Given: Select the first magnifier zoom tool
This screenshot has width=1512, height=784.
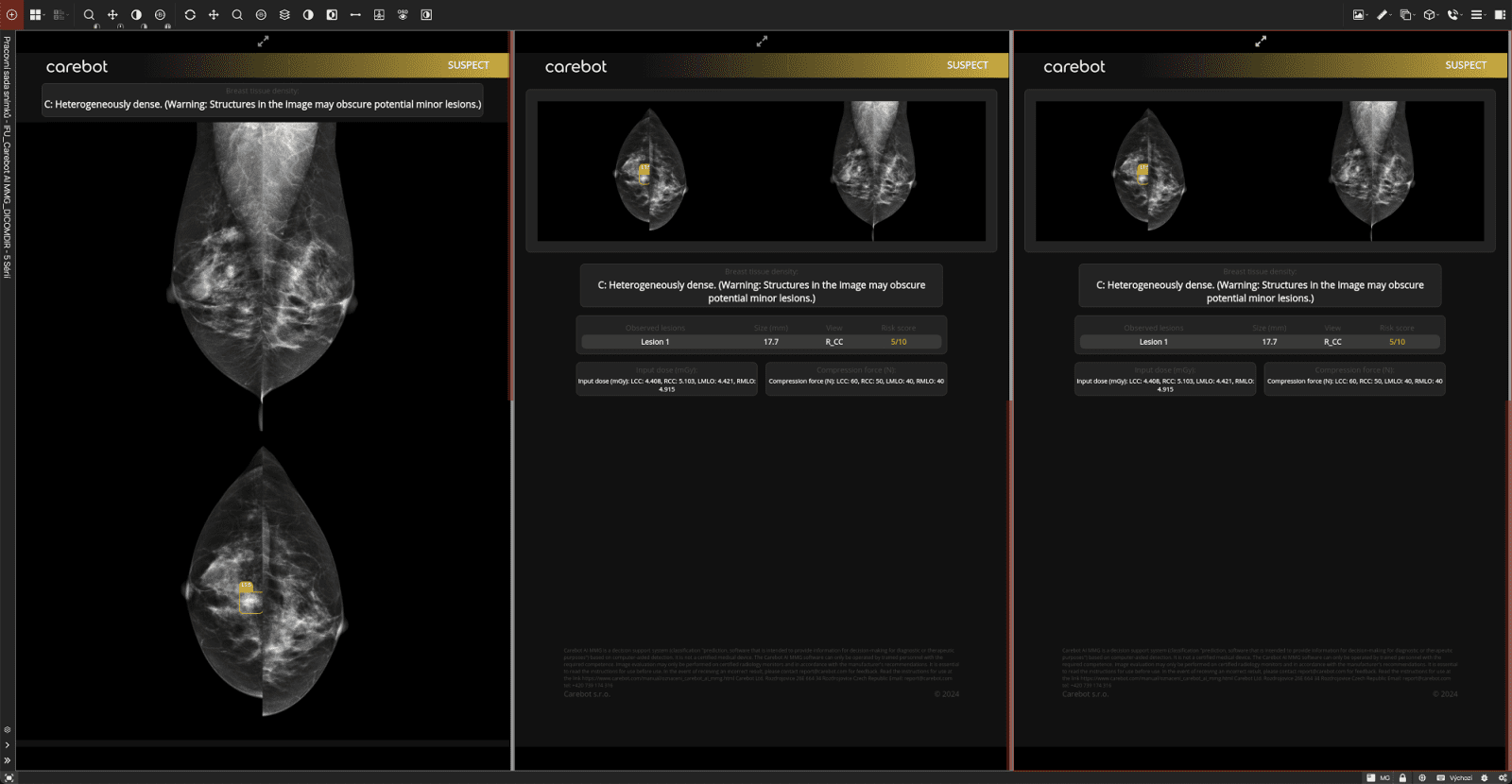Looking at the screenshot, I should click(x=89, y=15).
